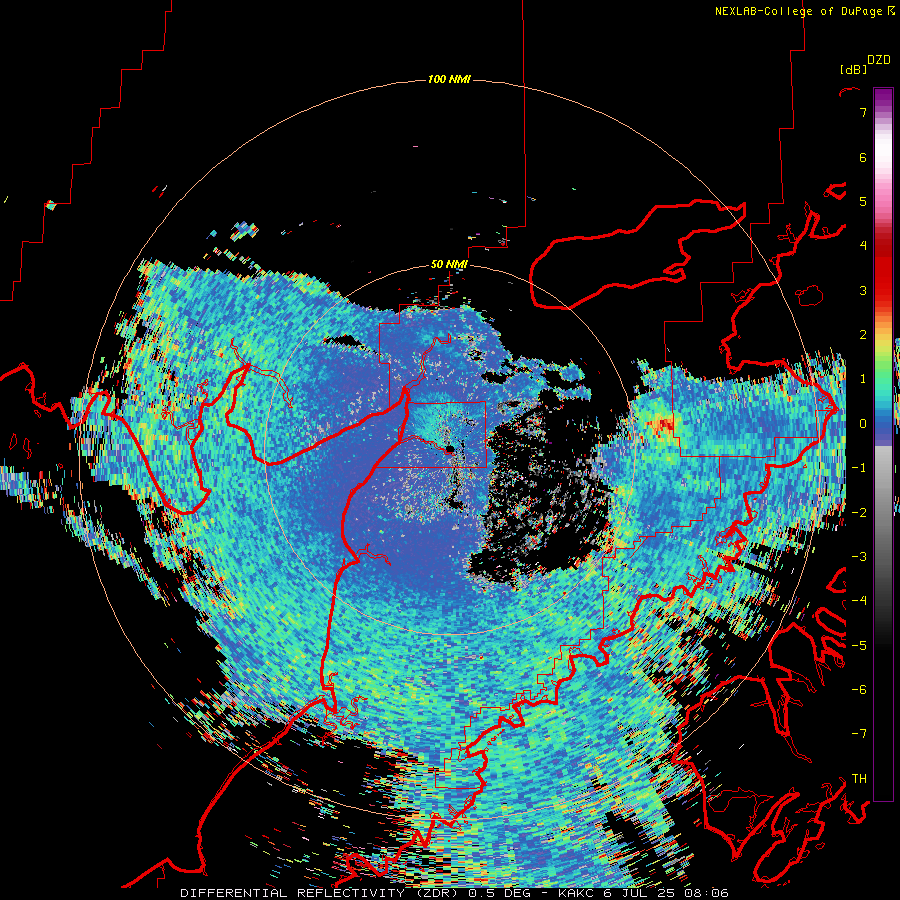Click the 1 value on the color scale

(863, 379)
